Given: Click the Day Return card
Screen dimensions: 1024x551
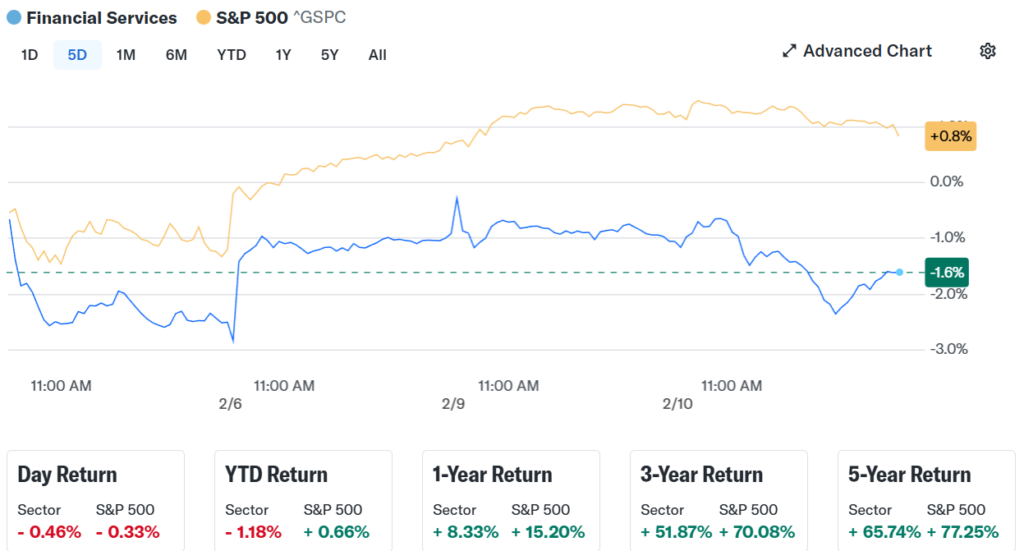Looking at the screenshot, I should [x=96, y=499].
